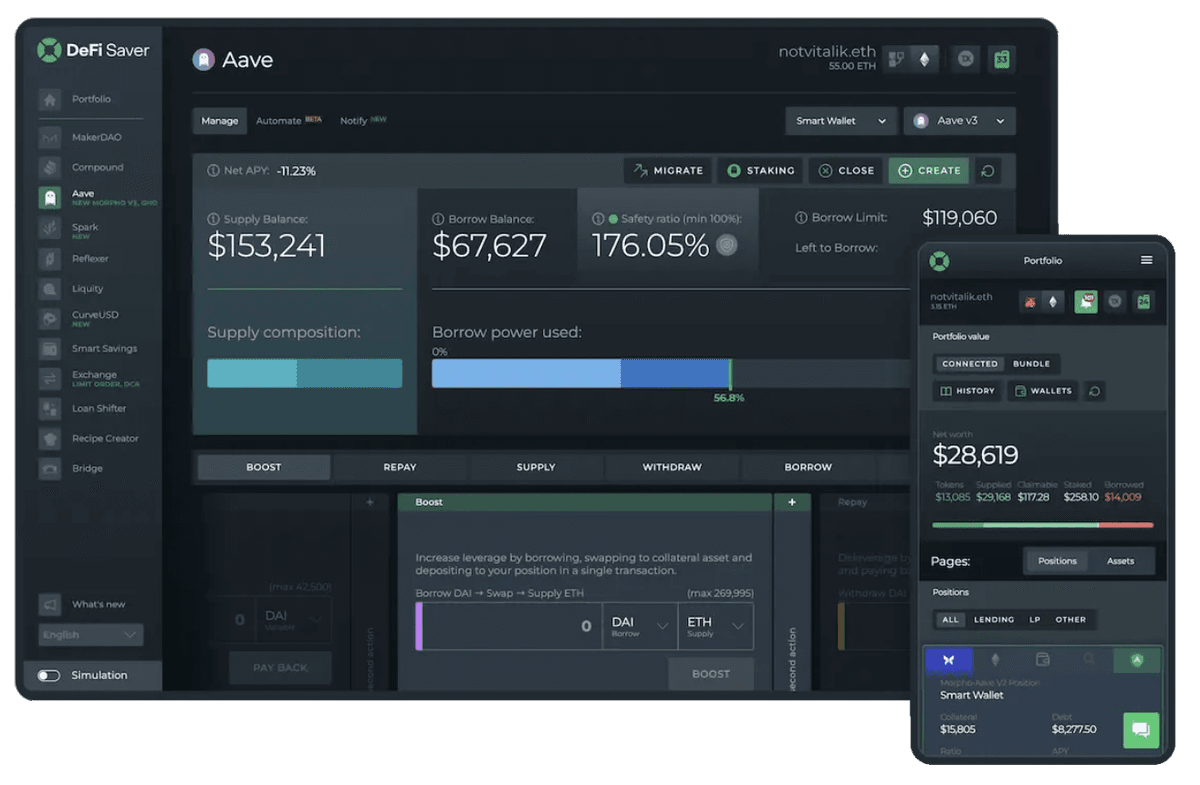Refresh the portfolio value on the phone
Image resolution: width=1200 pixels, height=785 pixels.
pyautogui.click(x=1094, y=391)
